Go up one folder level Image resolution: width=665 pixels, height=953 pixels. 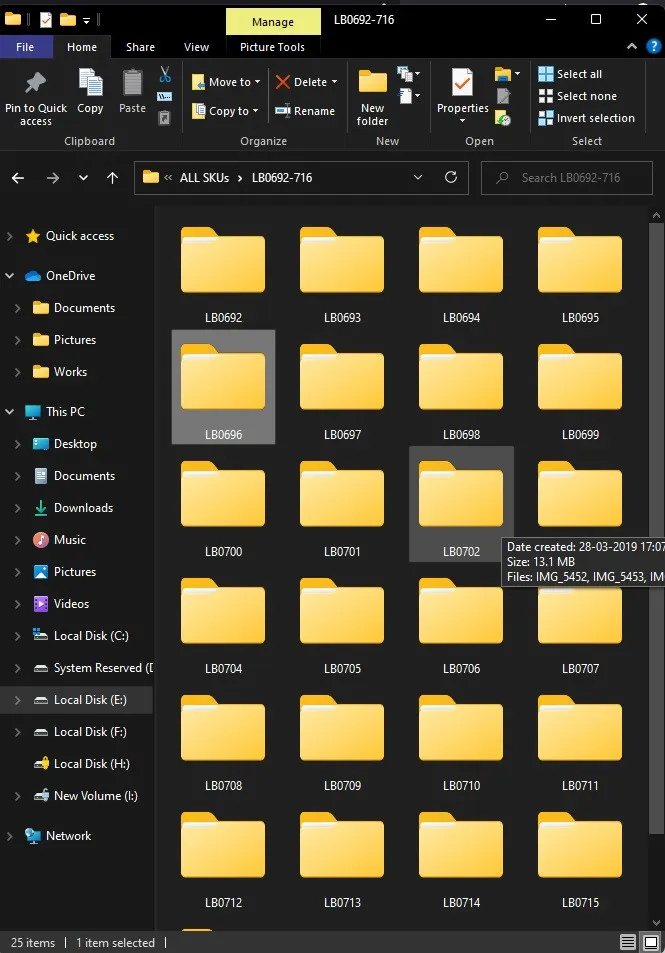[x=112, y=177]
